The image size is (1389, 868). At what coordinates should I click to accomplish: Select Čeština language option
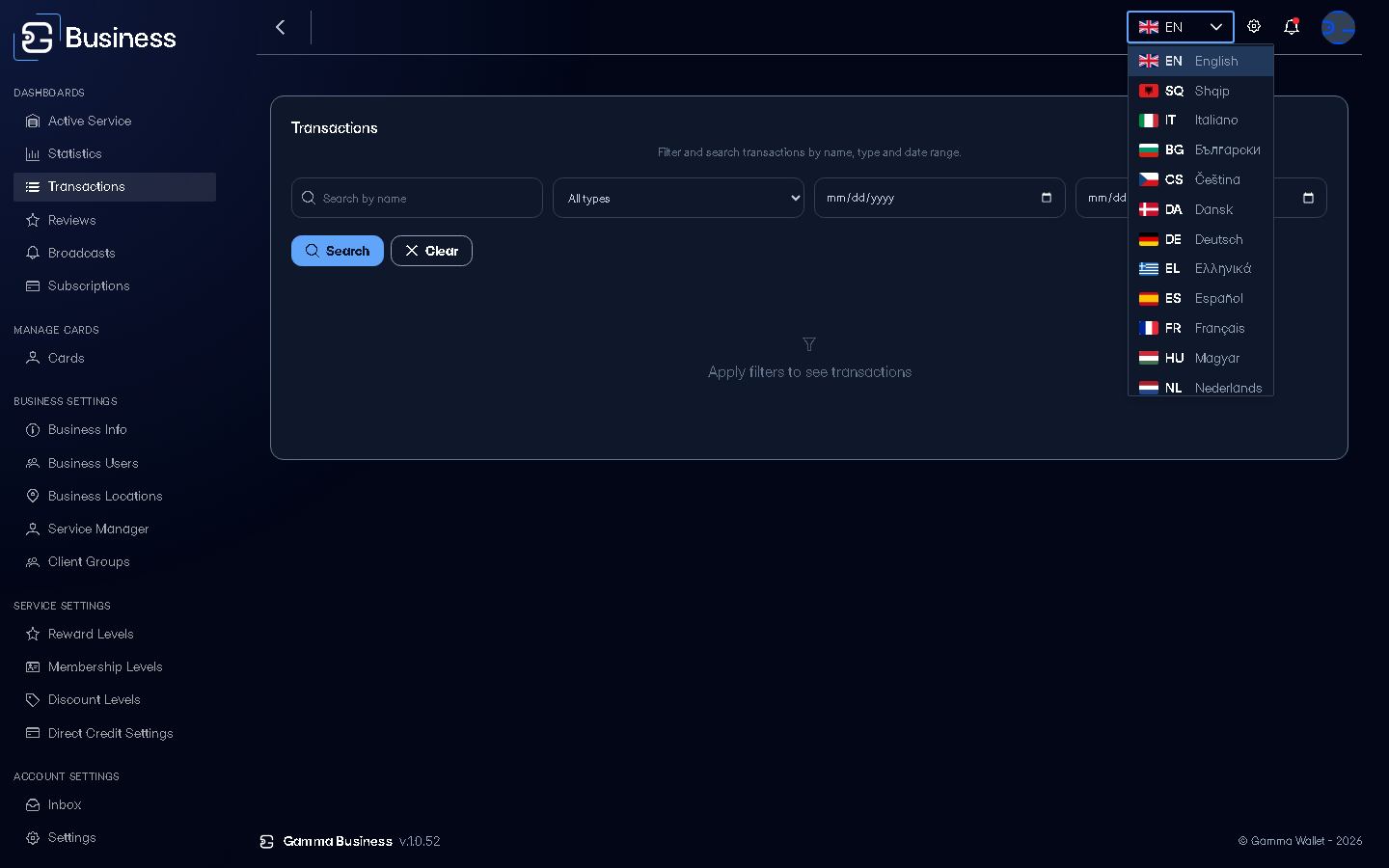click(x=1201, y=179)
